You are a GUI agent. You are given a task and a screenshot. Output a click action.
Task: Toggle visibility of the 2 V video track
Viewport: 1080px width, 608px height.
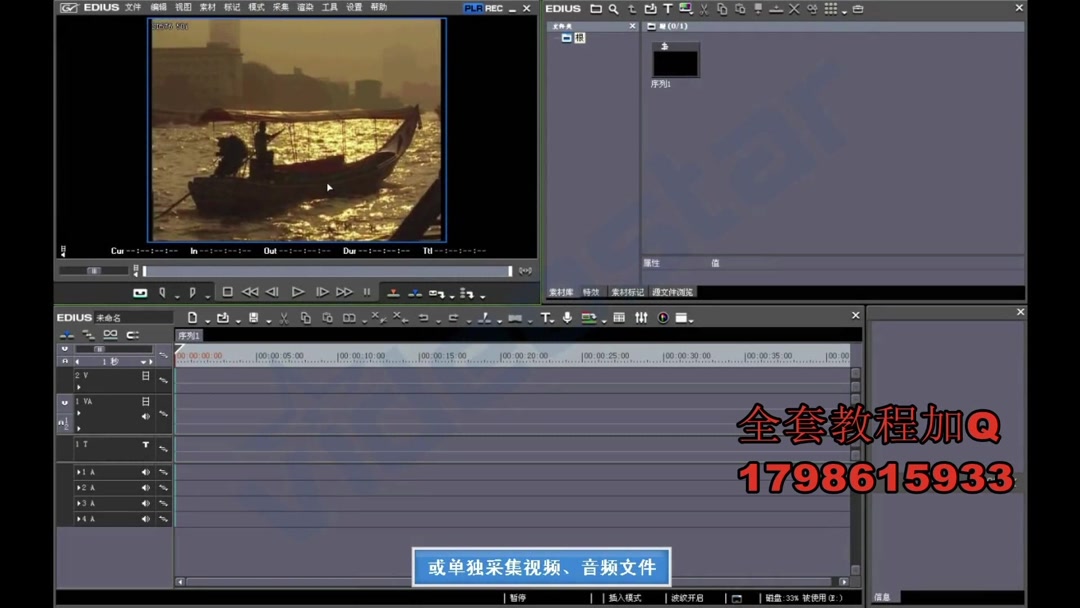point(145,377)
